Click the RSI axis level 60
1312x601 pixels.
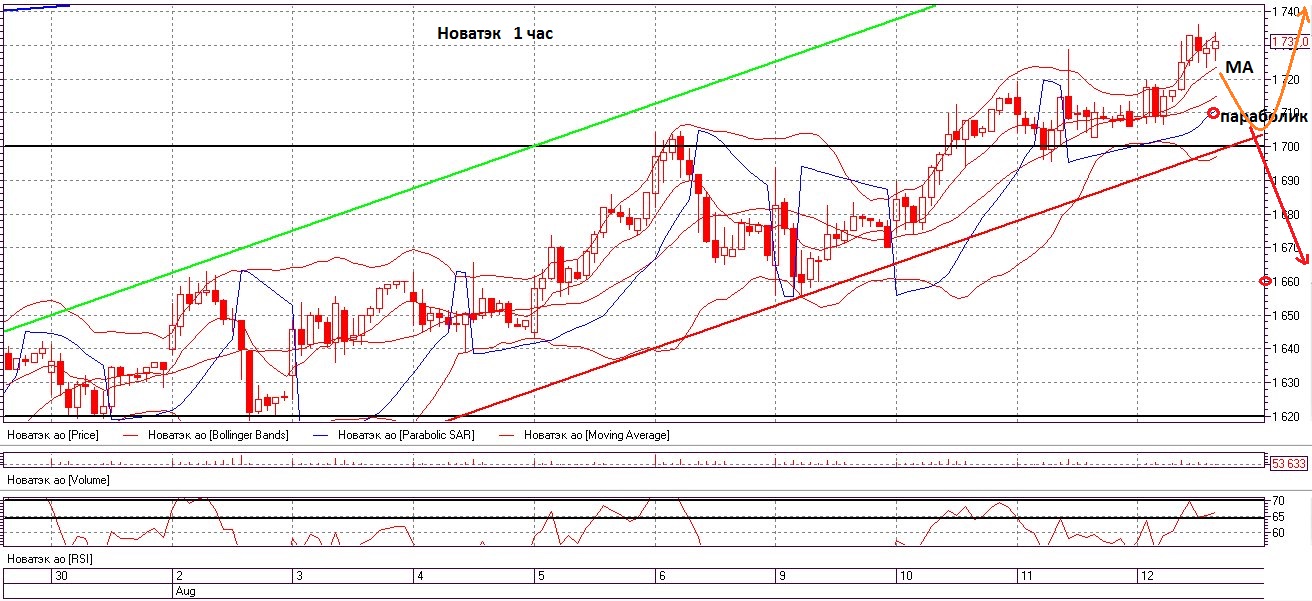tap(1278, 533)
